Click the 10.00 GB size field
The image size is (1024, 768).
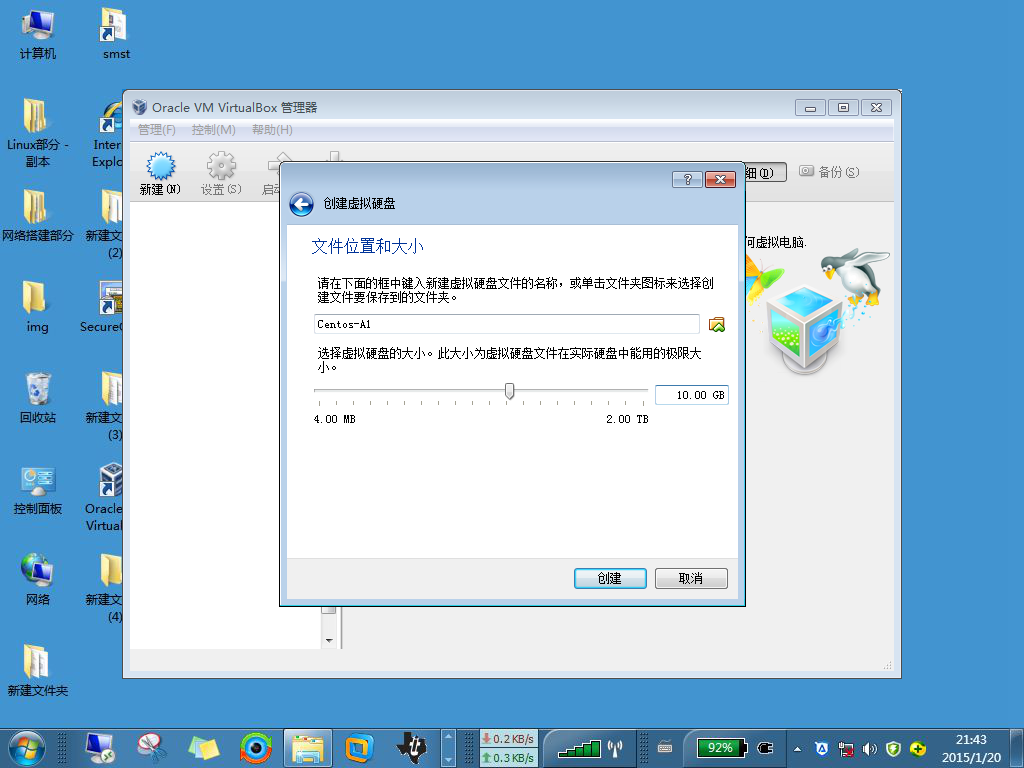[692, 395]
